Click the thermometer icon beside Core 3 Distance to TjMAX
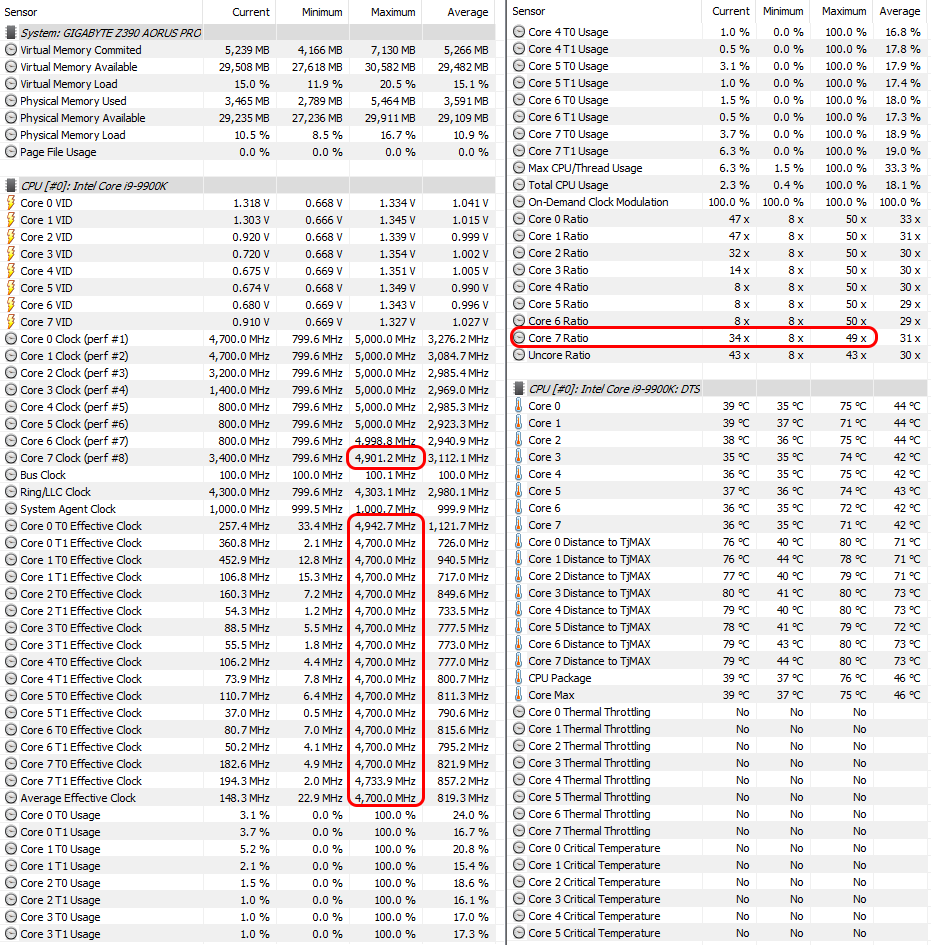Image resolution: width=931 pixels, height=945 pixels. click(x=518, y=593)
